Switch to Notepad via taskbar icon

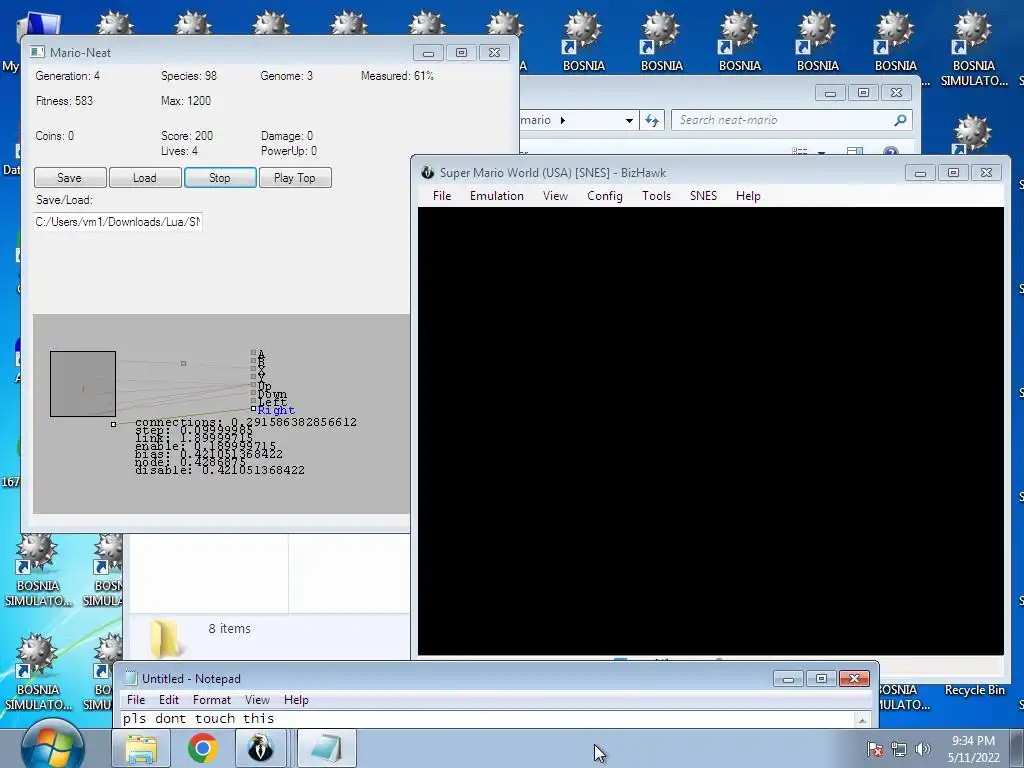pyautogui.click(x=327, y=748)
